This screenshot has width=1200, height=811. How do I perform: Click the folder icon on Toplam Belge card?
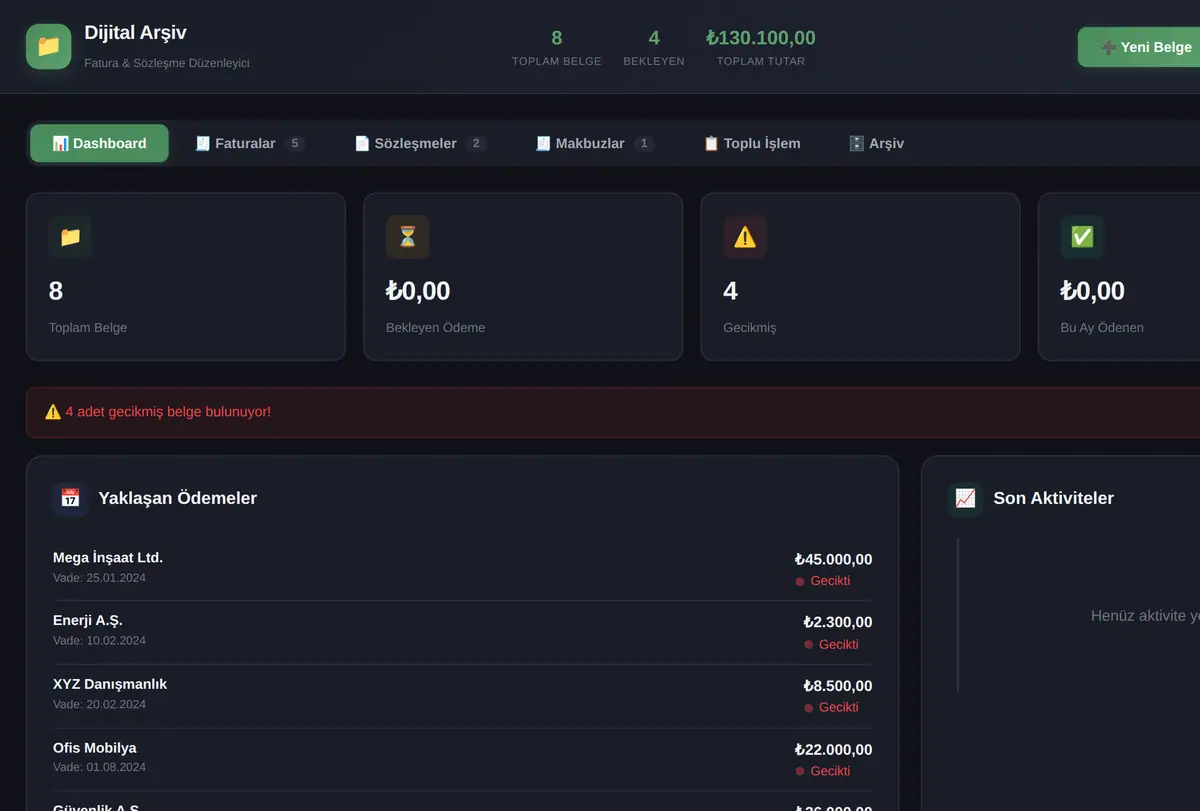click(70, 237)
